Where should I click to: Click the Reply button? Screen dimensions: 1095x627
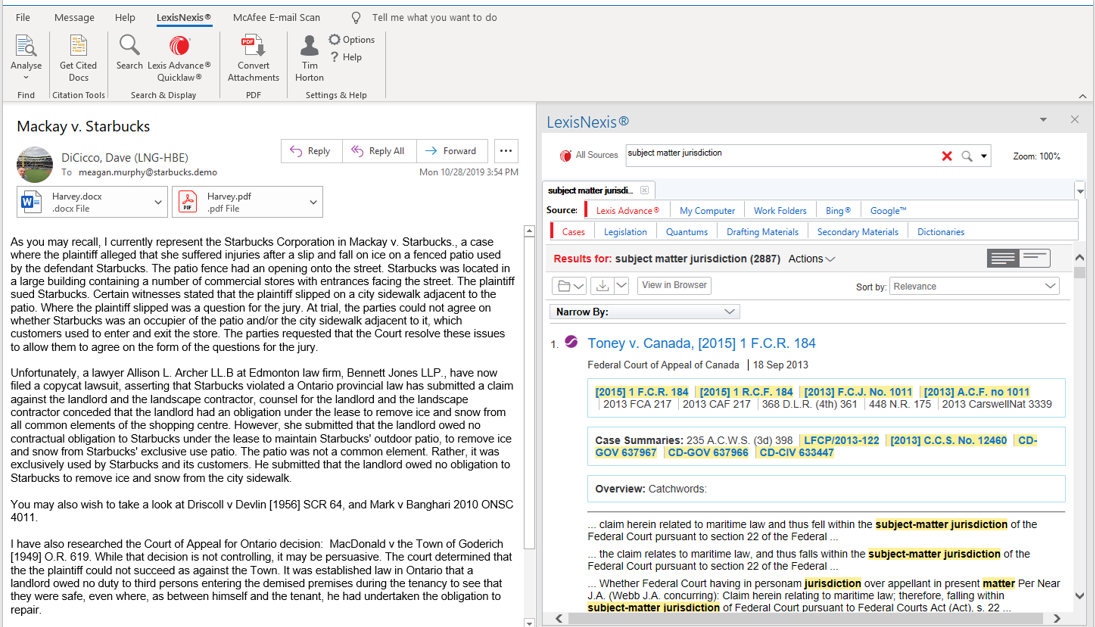pos(311,151)
